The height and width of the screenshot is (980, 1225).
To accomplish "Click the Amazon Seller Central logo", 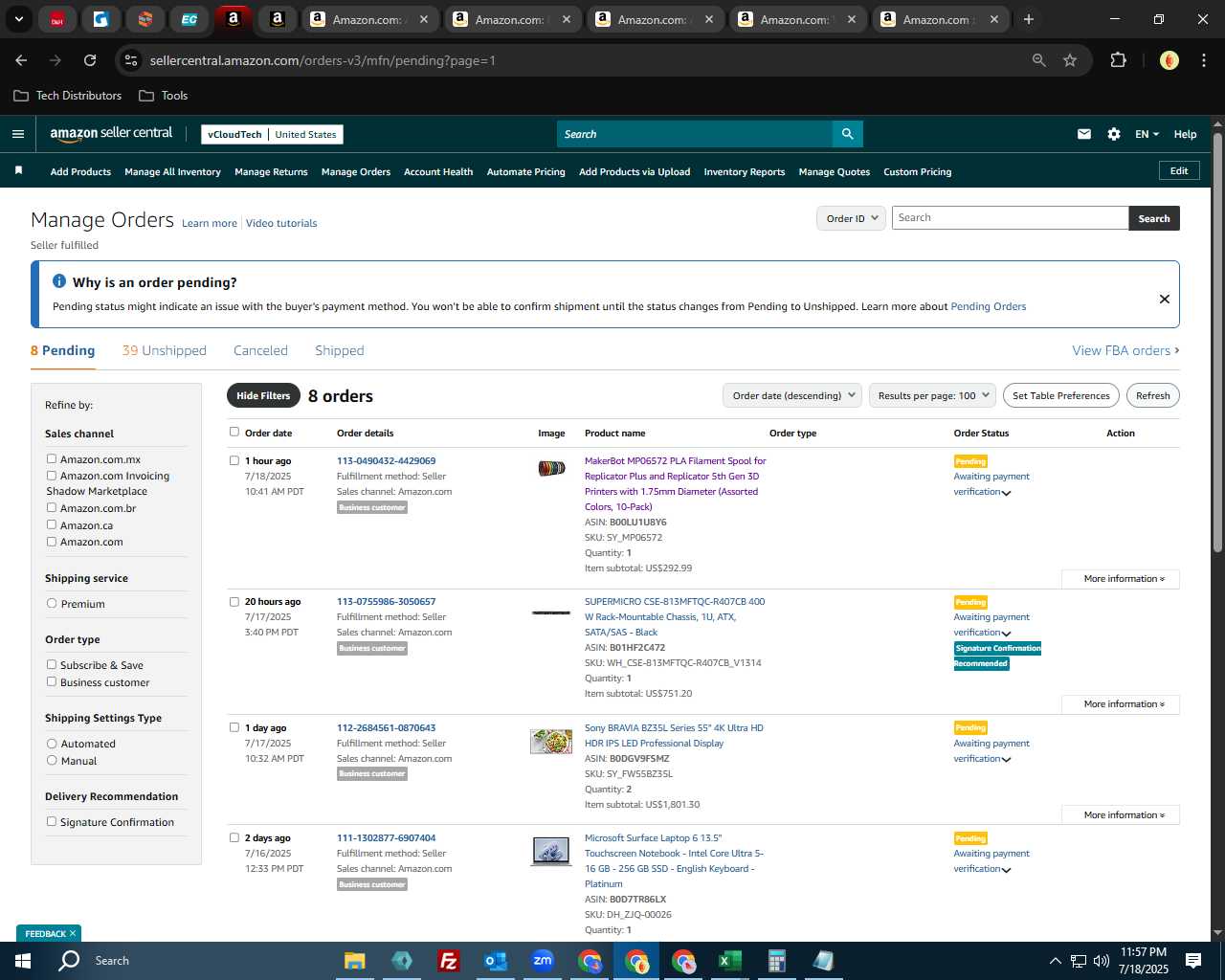I will 111,134.
